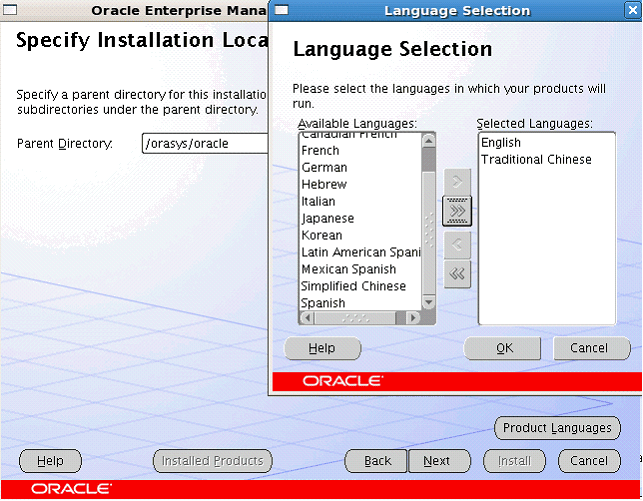Select Korean in Available Languages
The height and width of the screenshot is (501, 643).
click(360, 235)
